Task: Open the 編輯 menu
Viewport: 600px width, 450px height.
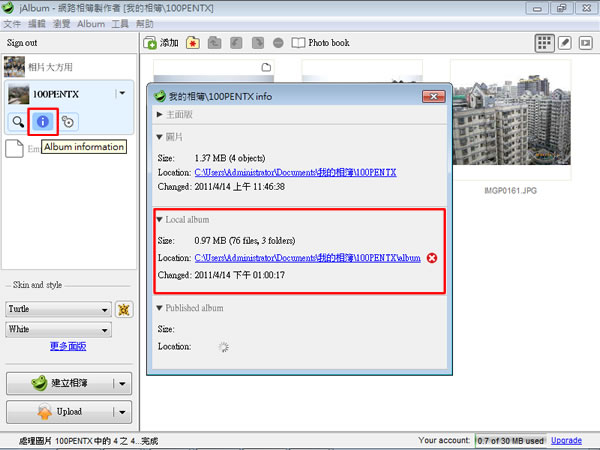Action: click(x=37, y=24)
